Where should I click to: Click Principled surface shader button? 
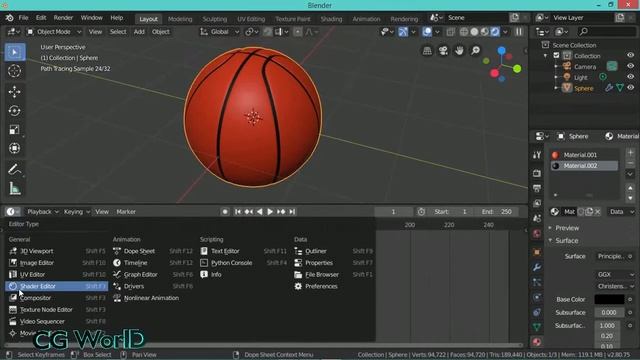click(x=611, y=256)
